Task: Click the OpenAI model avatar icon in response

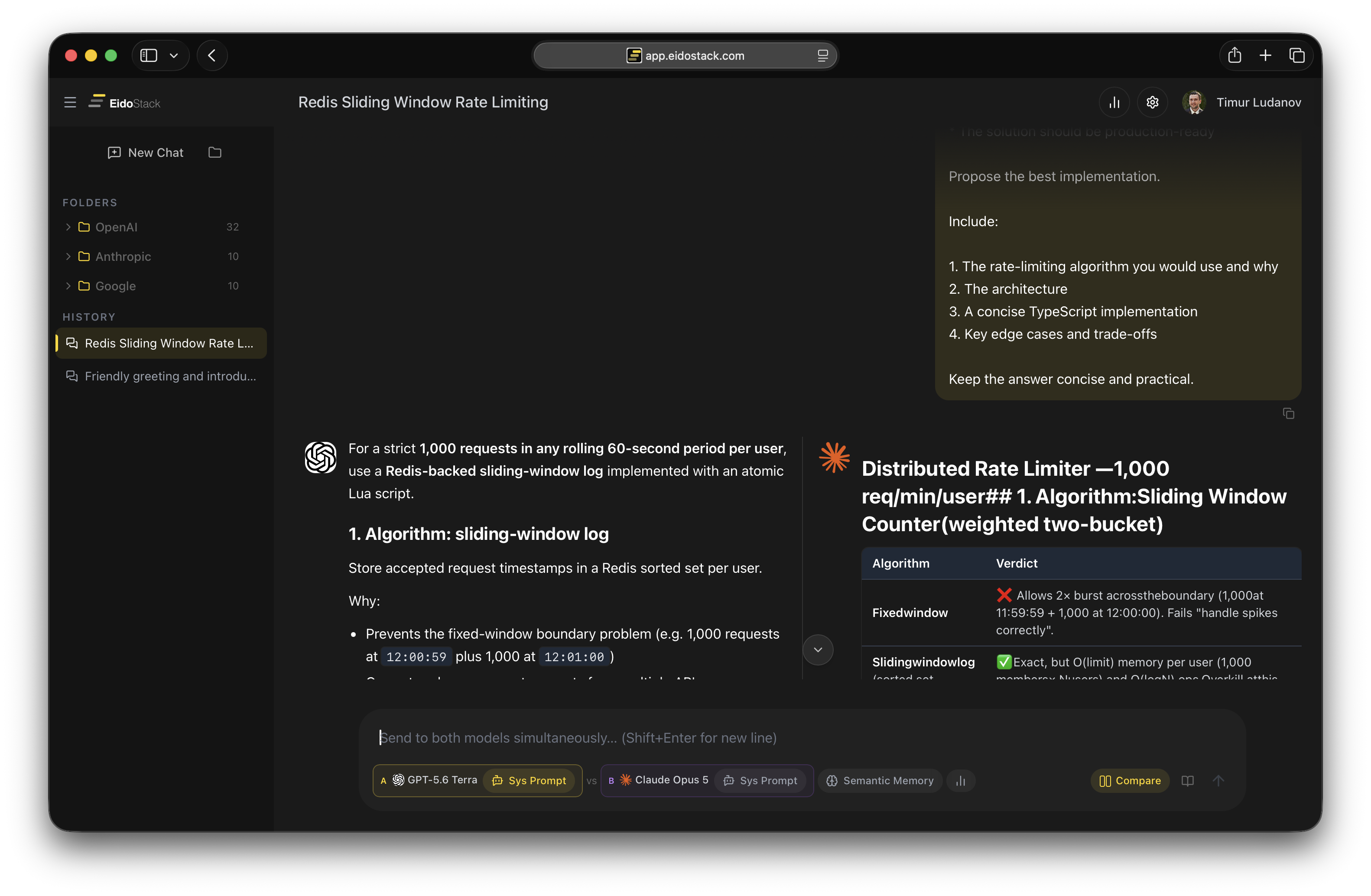Action: point(320,458)
